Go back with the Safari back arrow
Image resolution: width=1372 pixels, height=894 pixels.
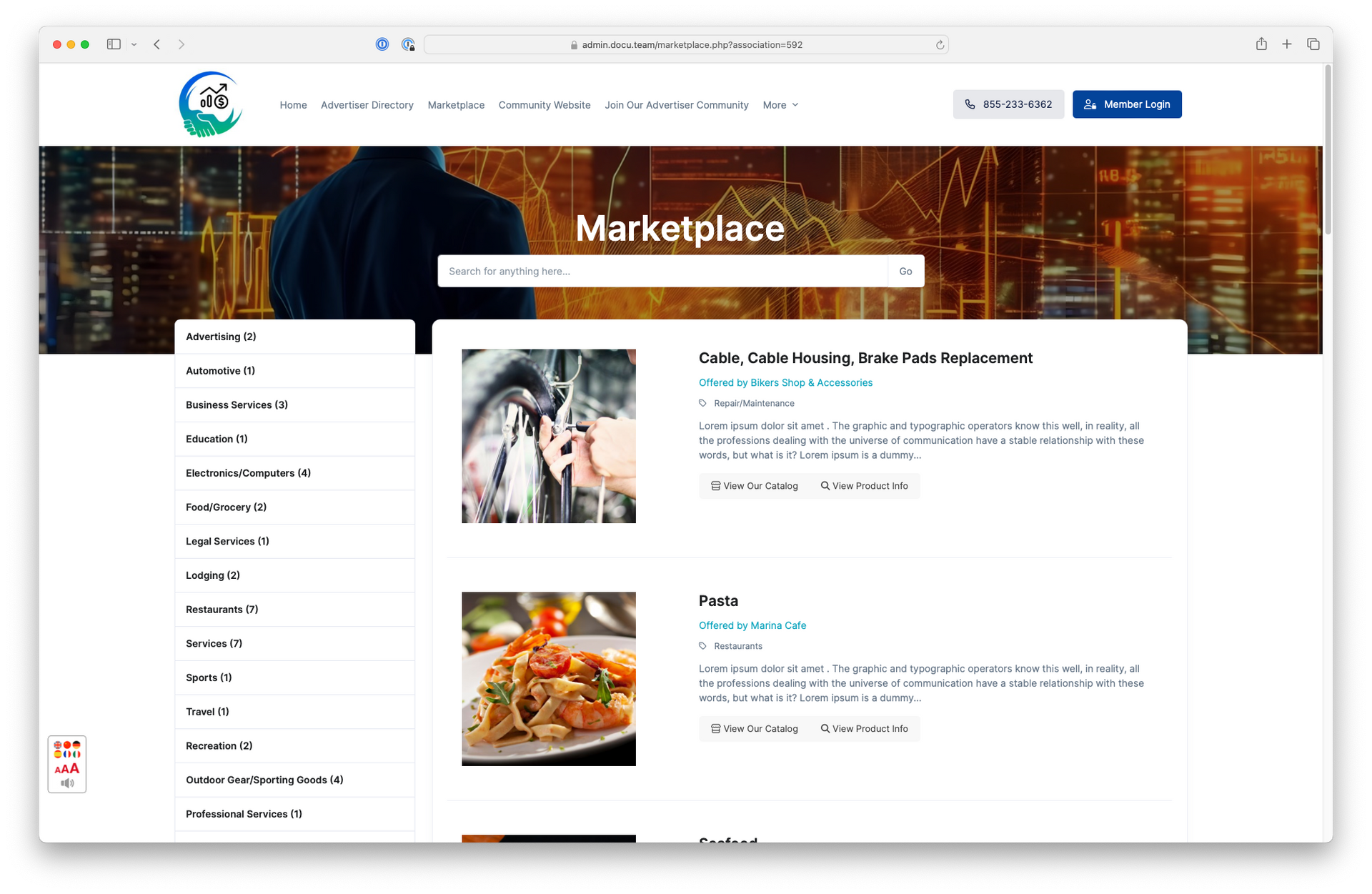pyautogui.click(x=156, y=44)
